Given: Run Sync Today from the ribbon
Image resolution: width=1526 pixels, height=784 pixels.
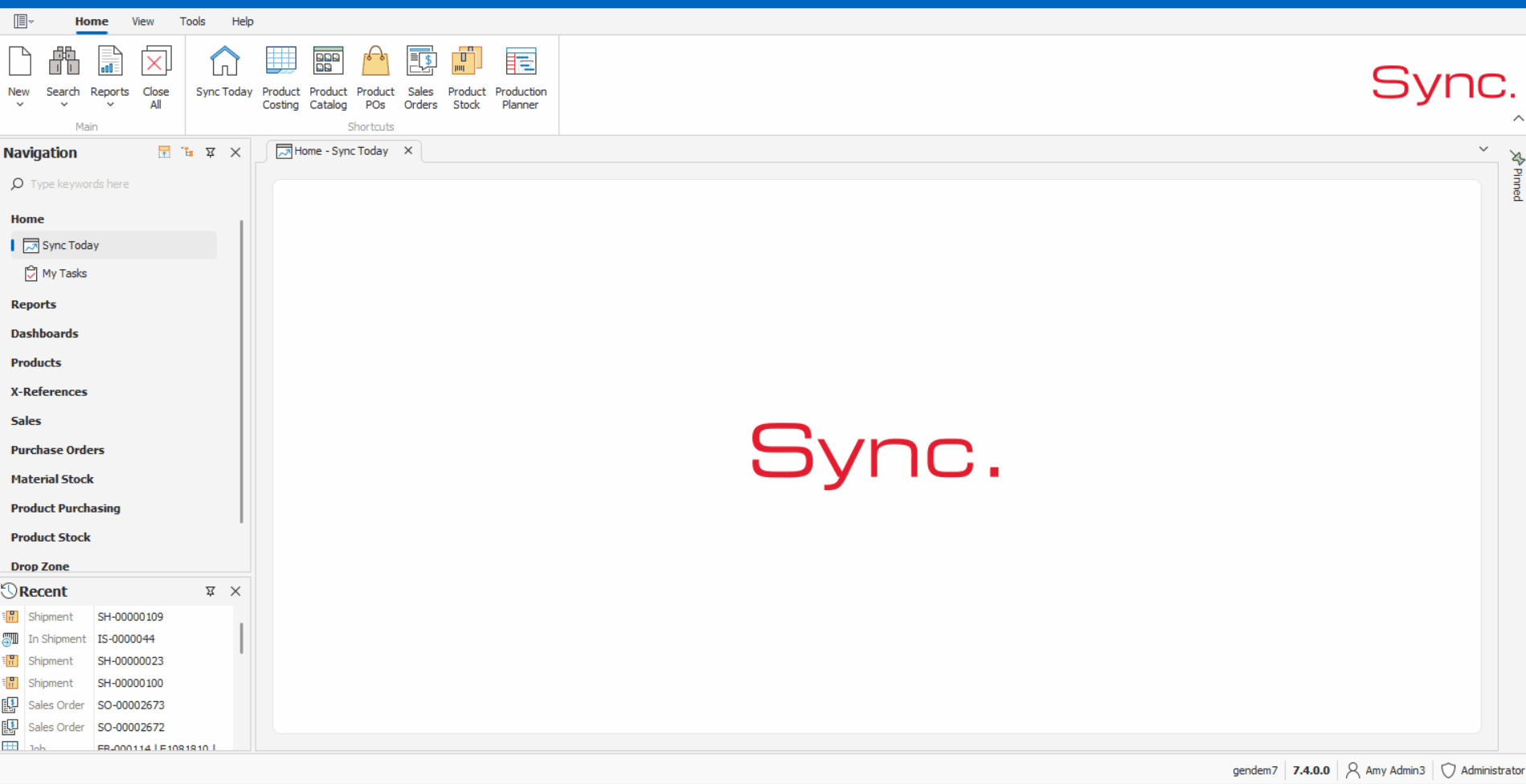Looking at the screenshot, I should pyautogui.click(x=223, y=72).
